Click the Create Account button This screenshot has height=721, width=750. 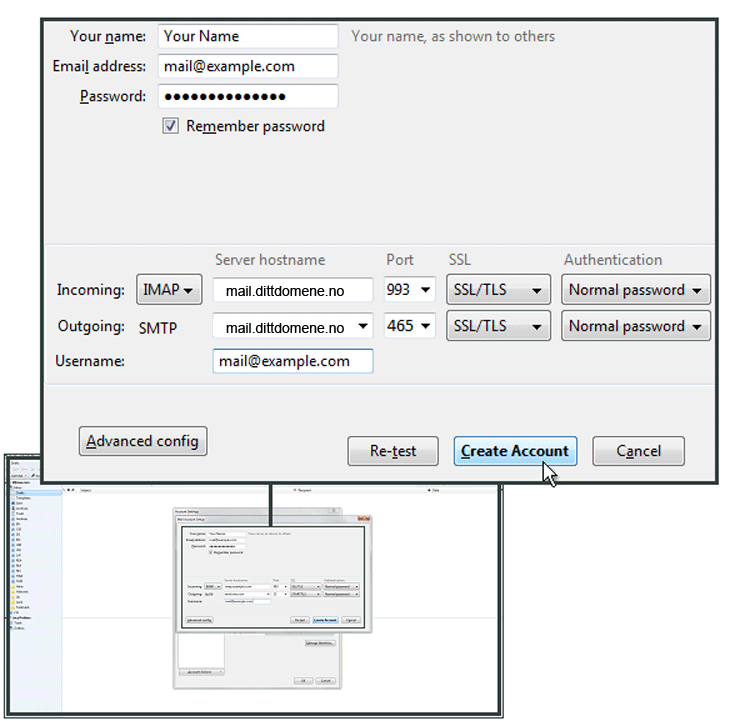point(514,451)
